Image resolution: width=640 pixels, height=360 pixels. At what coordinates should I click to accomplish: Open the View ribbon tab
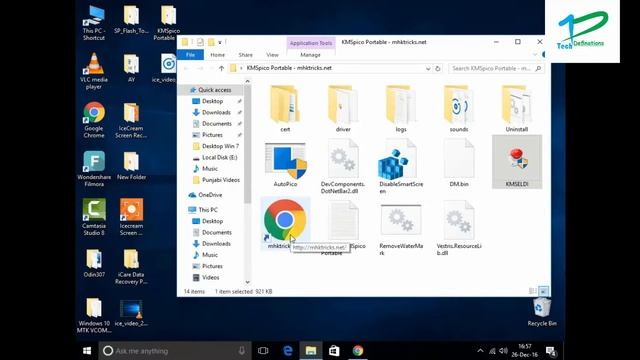click(x=272, y=55)
